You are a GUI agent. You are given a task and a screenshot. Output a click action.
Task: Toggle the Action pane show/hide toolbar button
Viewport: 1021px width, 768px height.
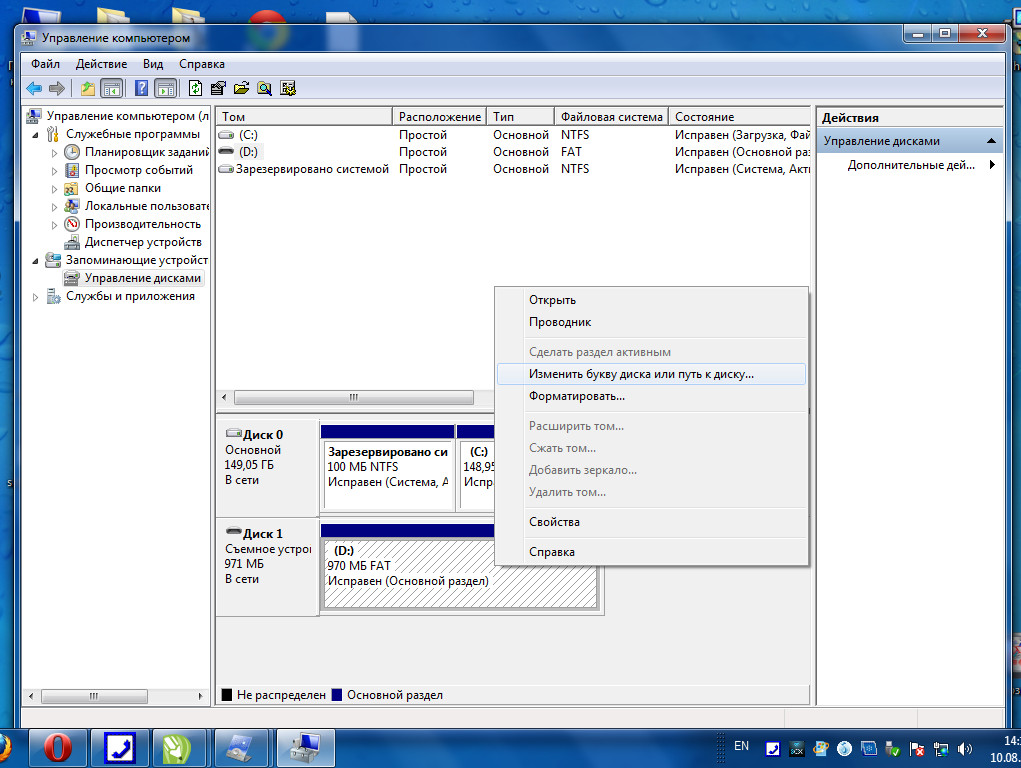click(165, 88)
